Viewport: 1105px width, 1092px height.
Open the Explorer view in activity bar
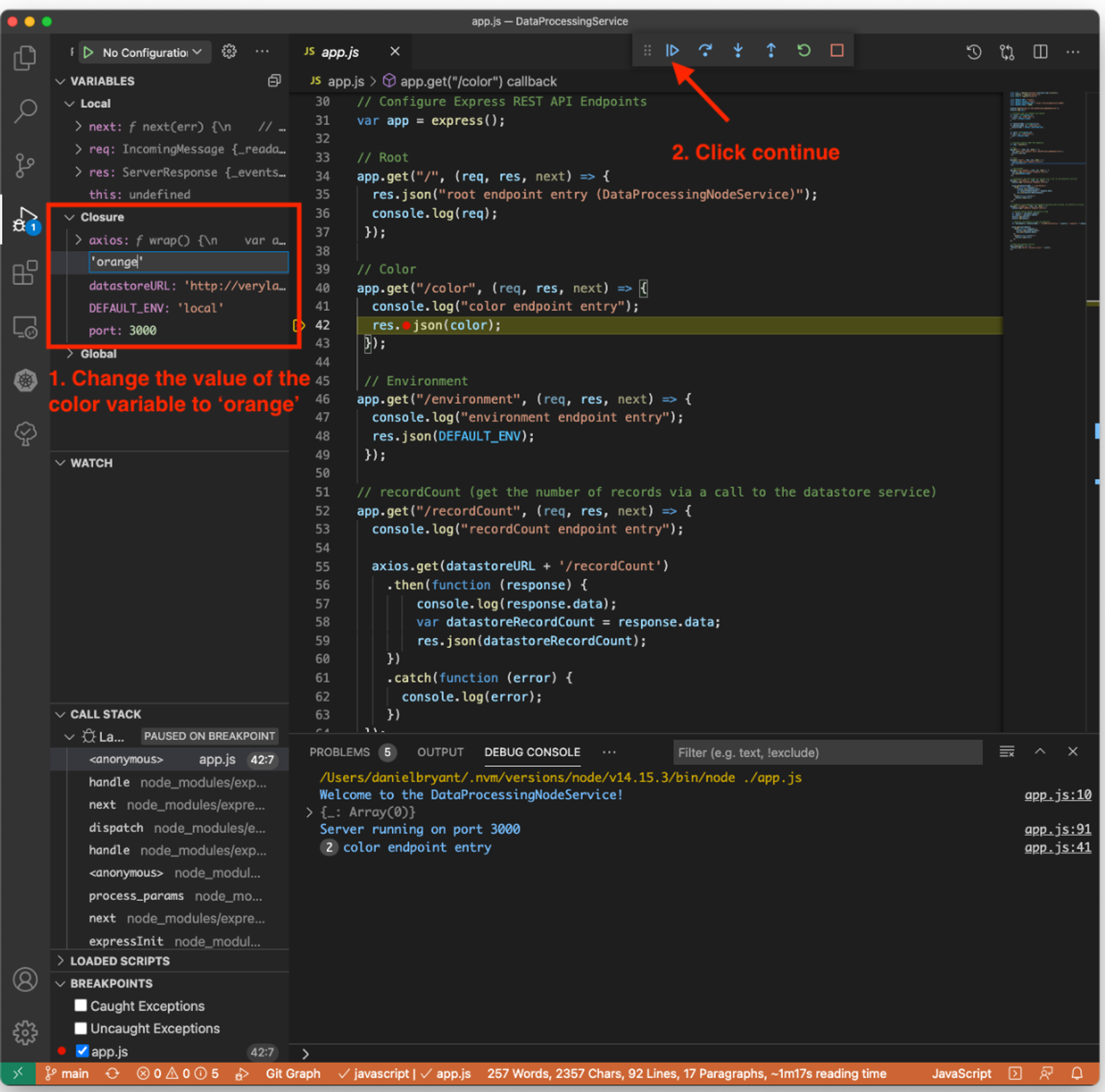click(25, 57)
